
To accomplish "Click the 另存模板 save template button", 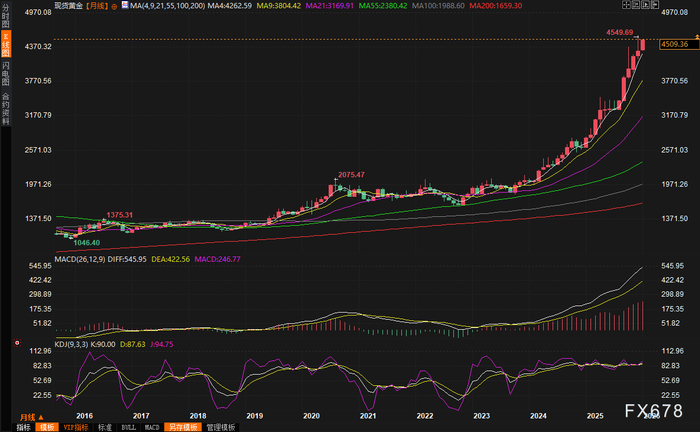I will coord(183,427).
